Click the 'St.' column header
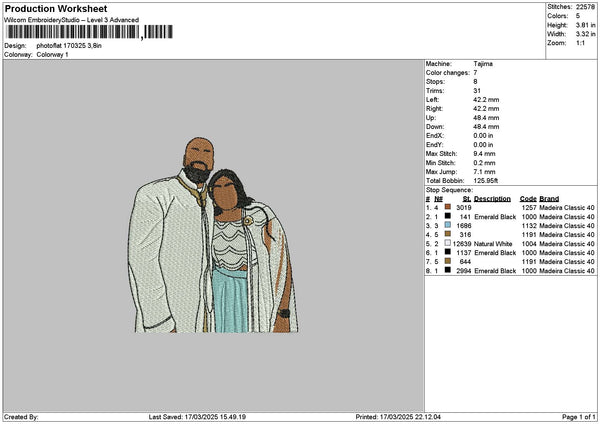The width and height of the screenshot is (600, 424). pos(467,199)
